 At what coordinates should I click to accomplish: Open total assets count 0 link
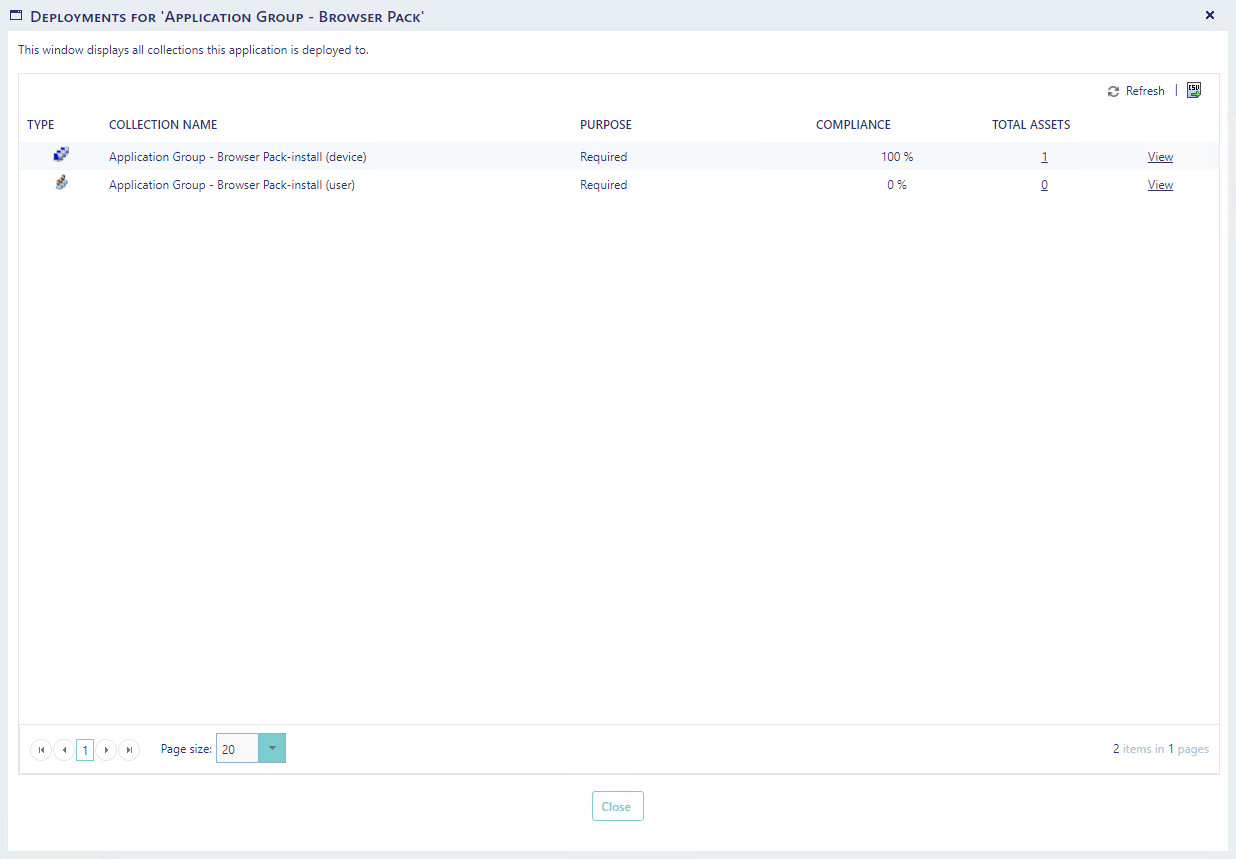1044,185
